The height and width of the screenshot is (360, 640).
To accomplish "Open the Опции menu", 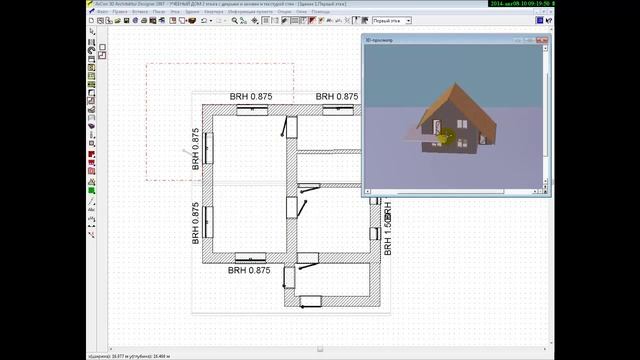I will tap(284, 12).
